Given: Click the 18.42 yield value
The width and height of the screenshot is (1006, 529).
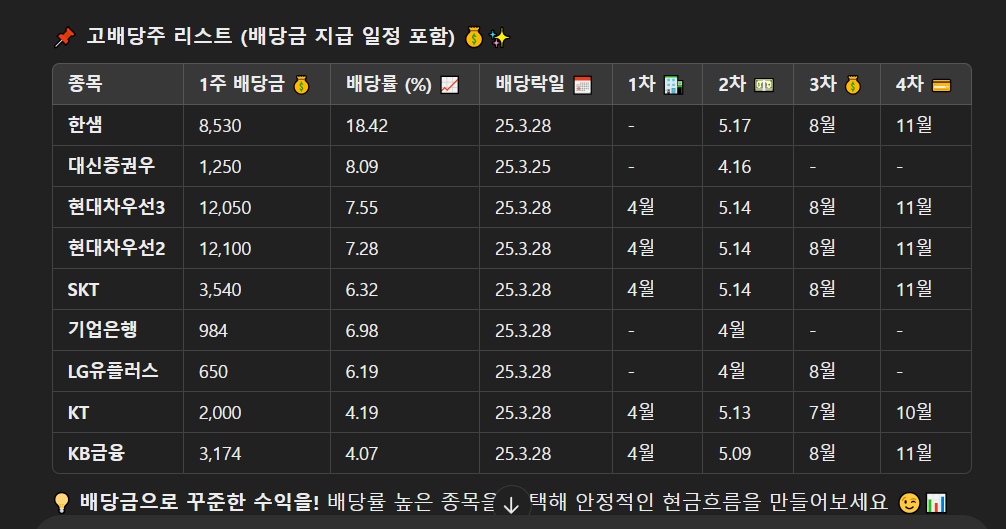Looking at the screenshot, I should [x=367, y=126].
